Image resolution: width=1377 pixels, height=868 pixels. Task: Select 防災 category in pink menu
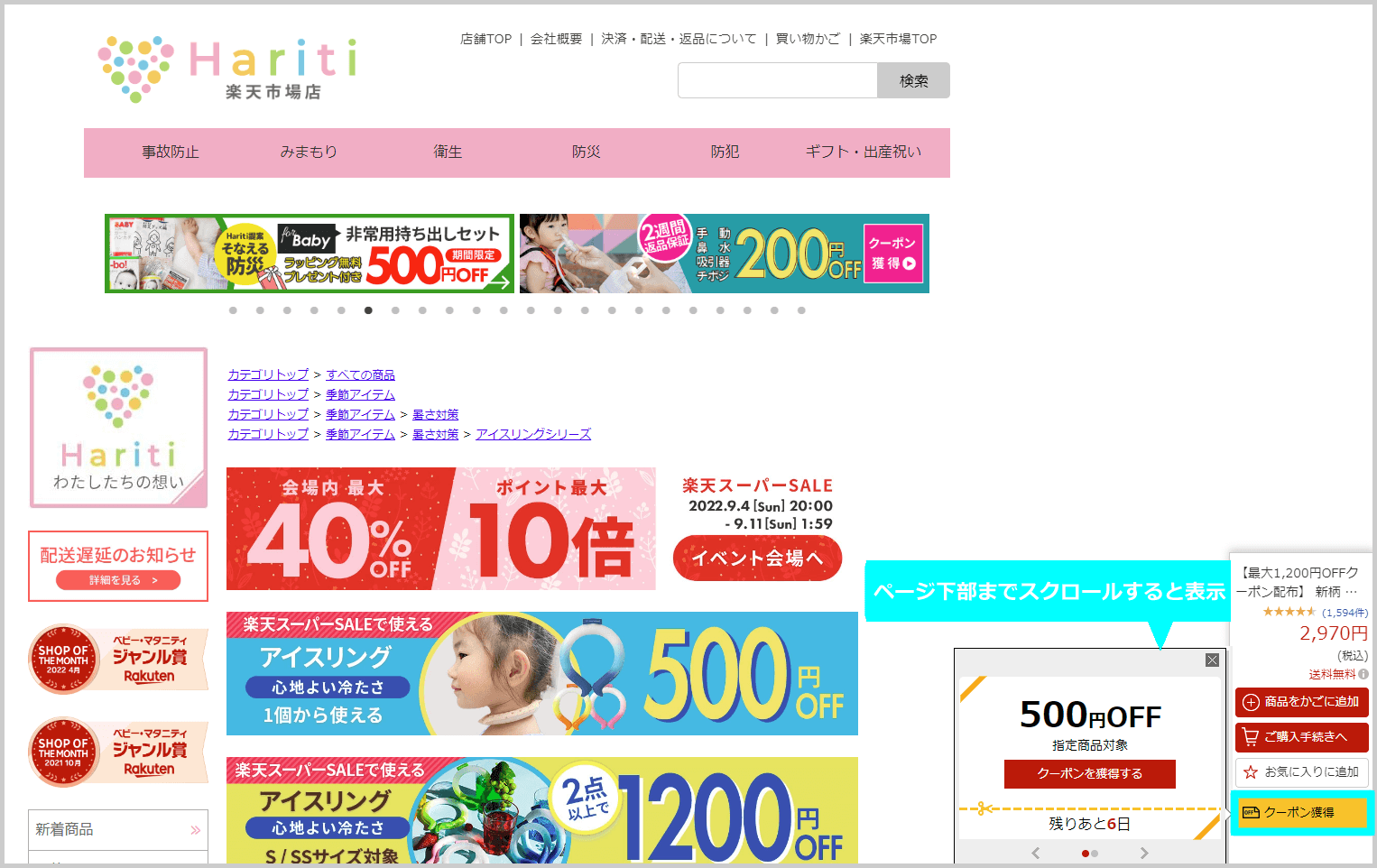tap(587, 152)
